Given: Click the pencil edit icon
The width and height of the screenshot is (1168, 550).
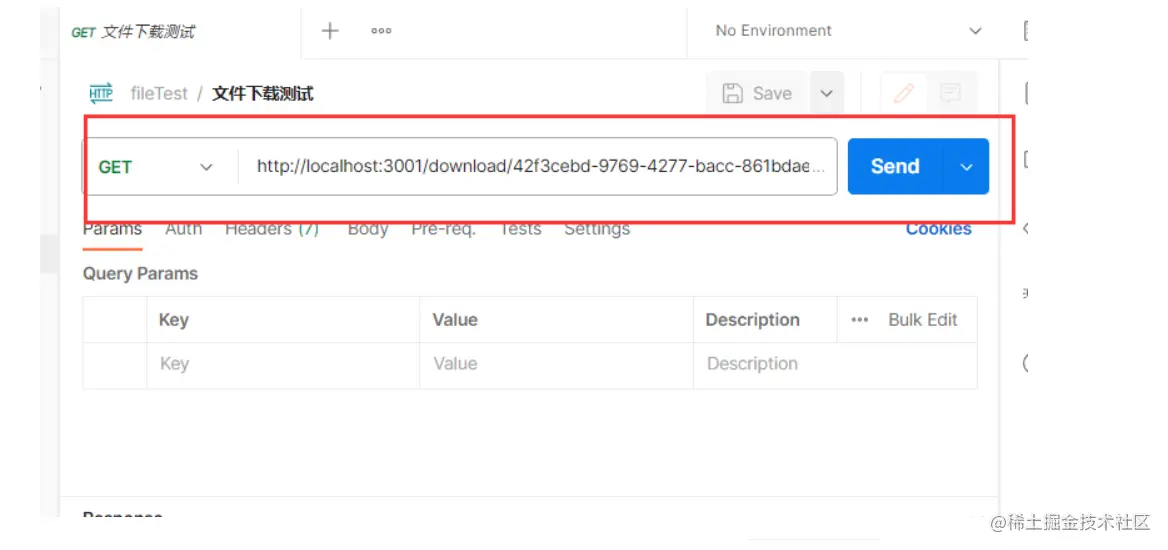Looking at the screenshot, I should pos(904,93).
